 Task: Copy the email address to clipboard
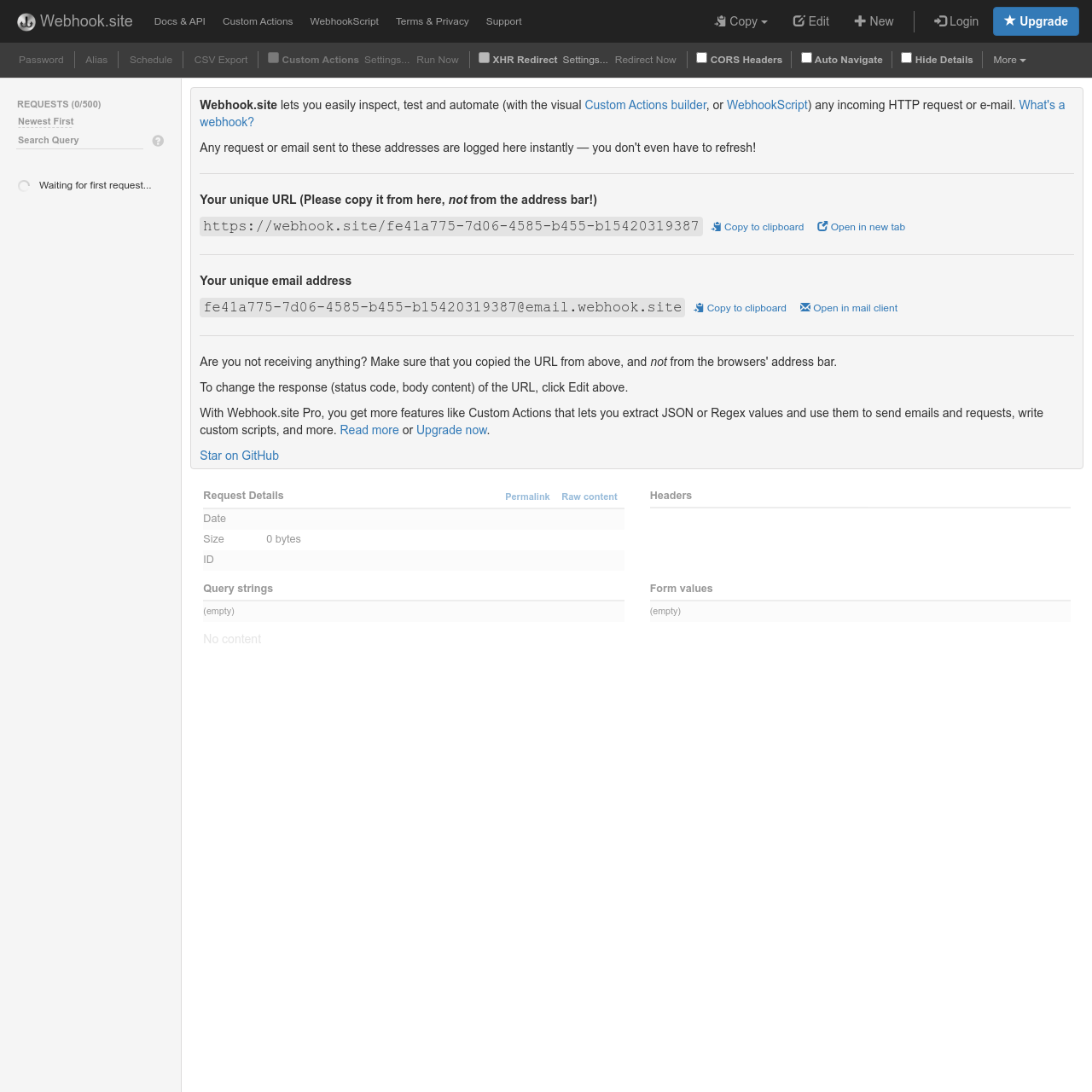point(741,308)
